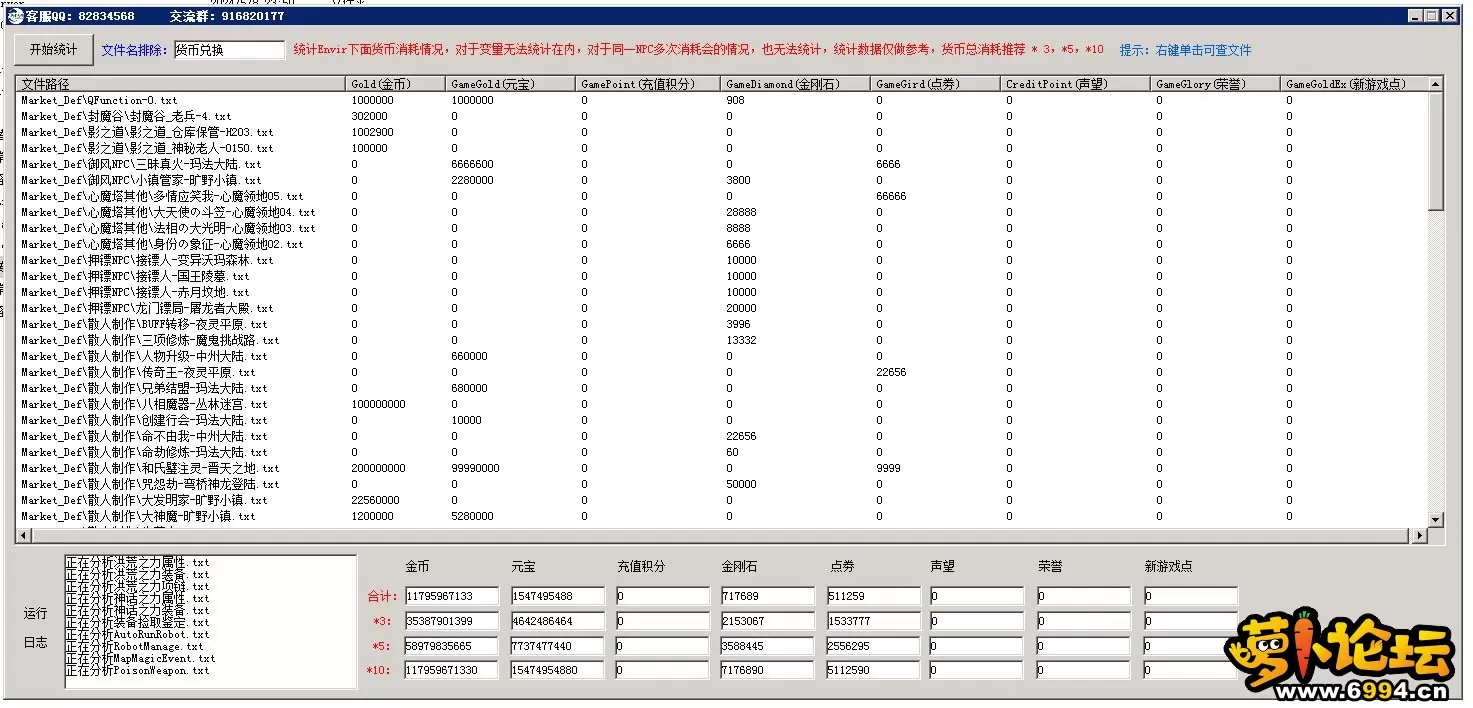Select the 大发明家-旷野小镇.txt row
This screenshot has width=1473, height=708.
coord(144,500)
